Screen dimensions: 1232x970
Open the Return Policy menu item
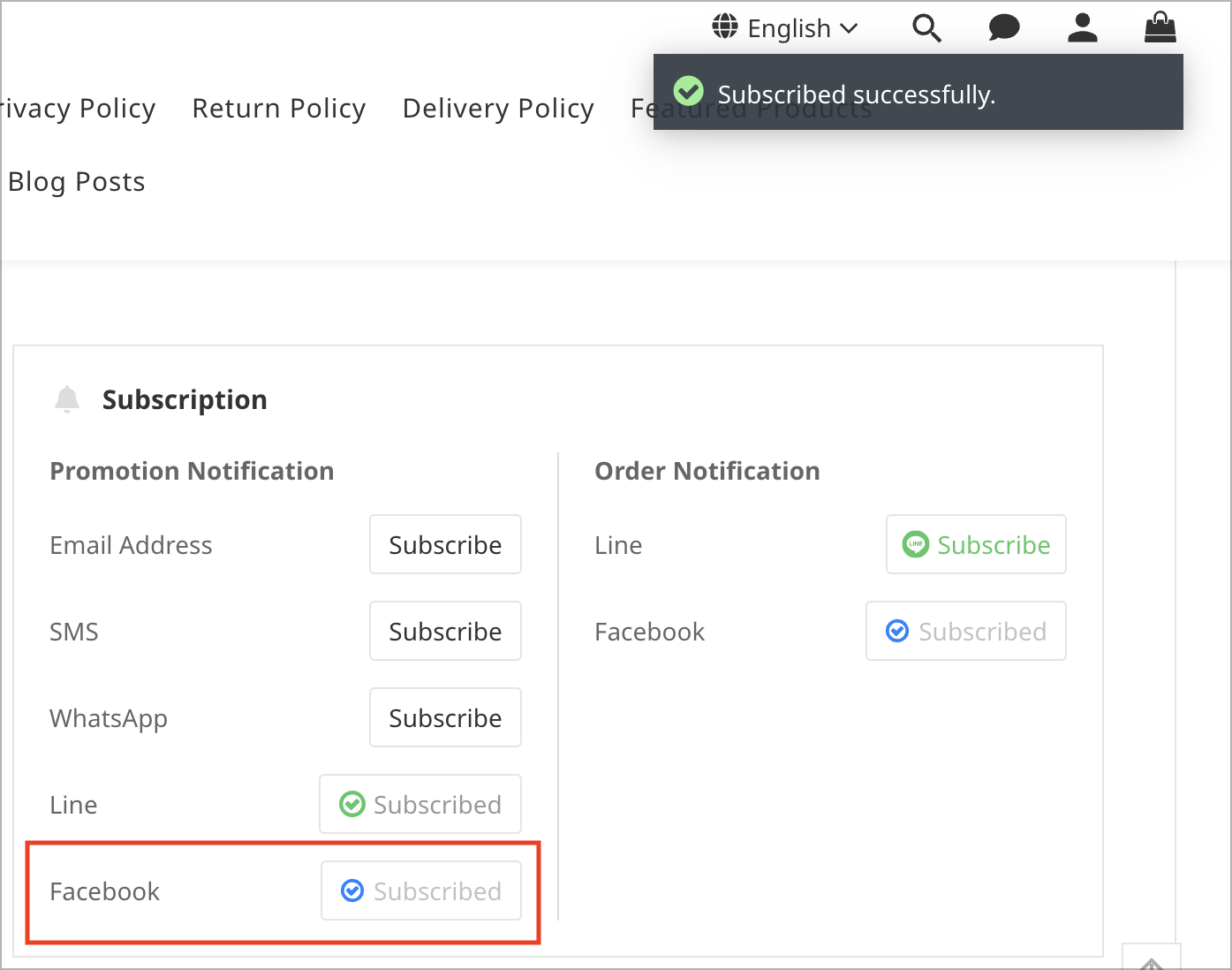click(279, 108)
